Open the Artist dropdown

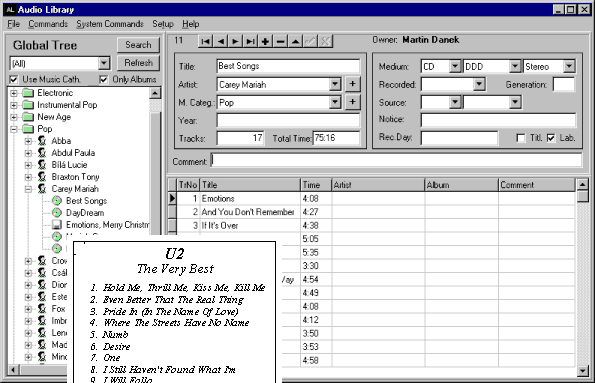click(335, 84)
